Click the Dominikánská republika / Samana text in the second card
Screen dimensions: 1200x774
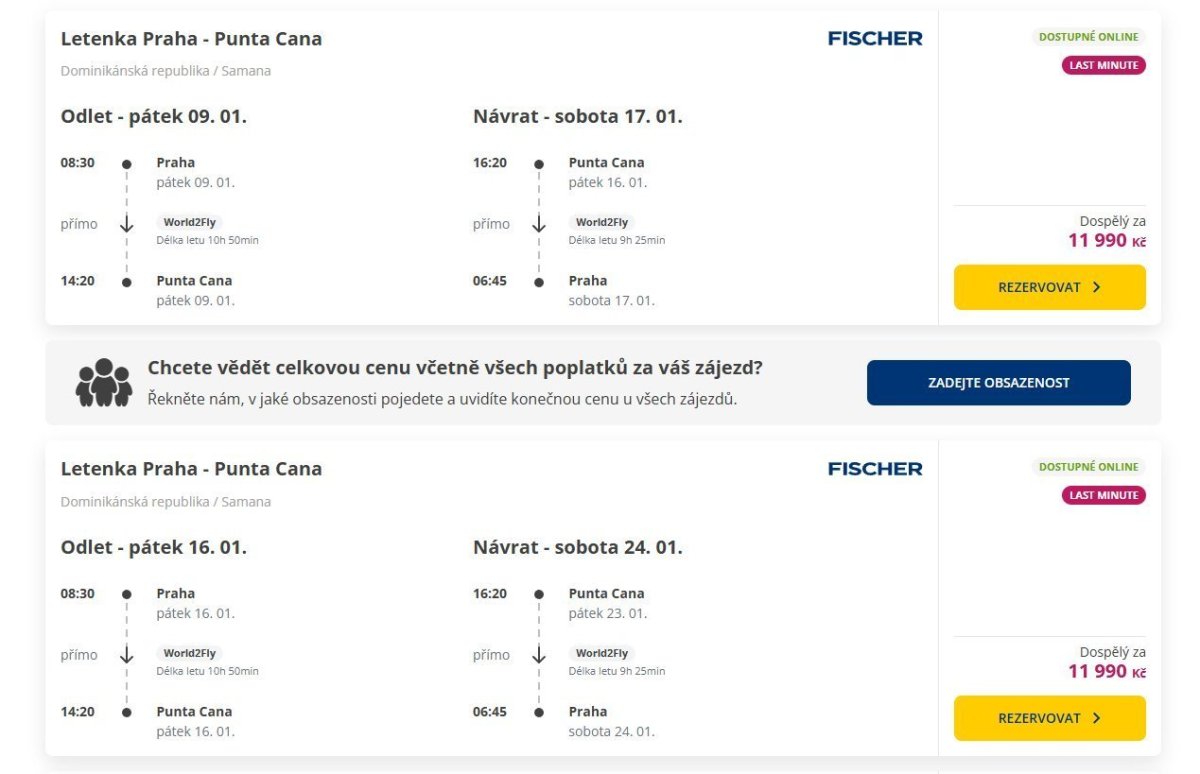tap(166, 501)
